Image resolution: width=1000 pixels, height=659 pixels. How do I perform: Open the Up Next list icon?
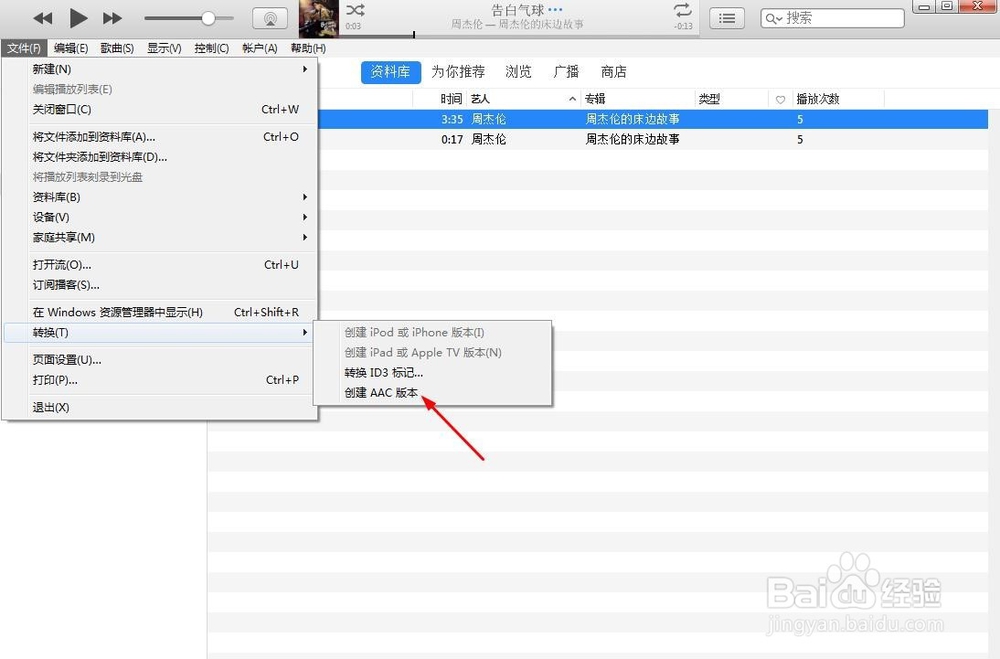[727, 19]
